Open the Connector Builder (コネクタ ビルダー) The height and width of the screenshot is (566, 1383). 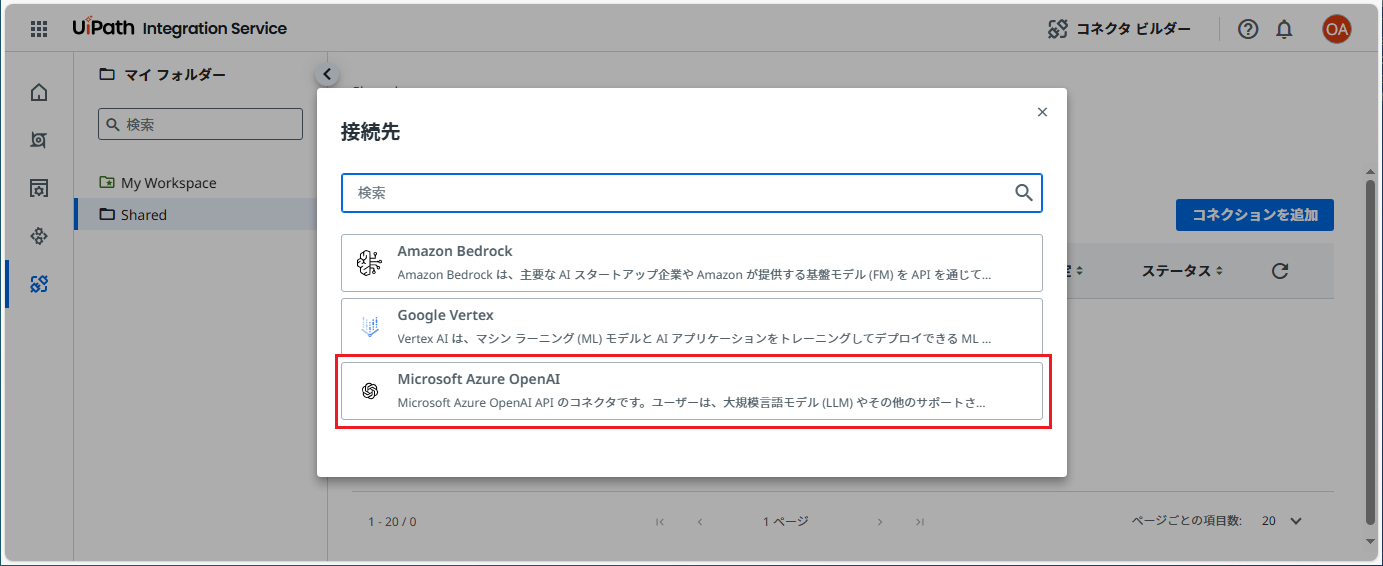pos(1119,29)
